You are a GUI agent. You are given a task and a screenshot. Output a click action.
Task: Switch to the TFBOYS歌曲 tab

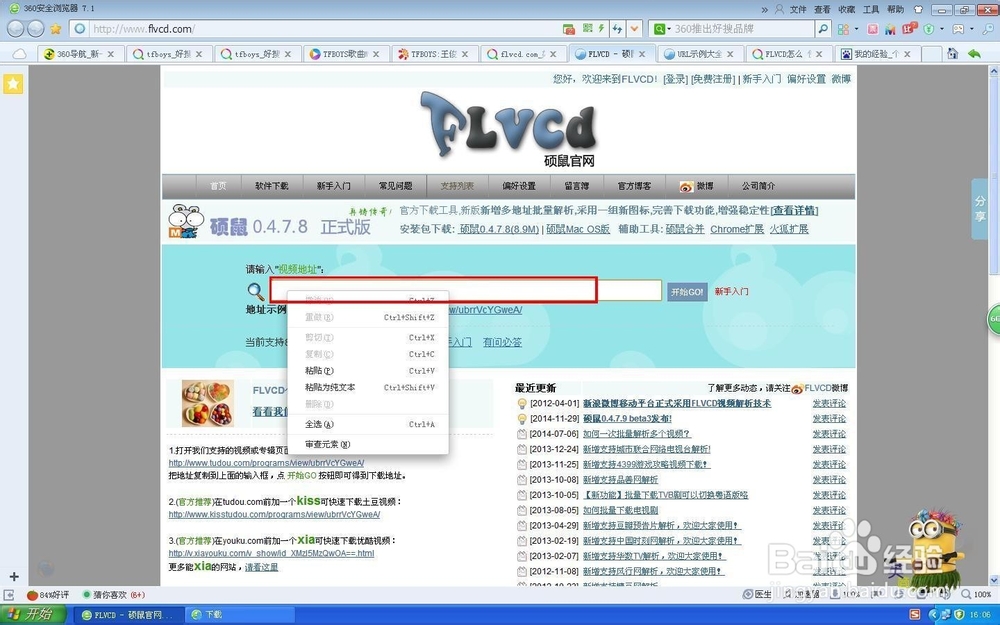click(x=344, y=54)
